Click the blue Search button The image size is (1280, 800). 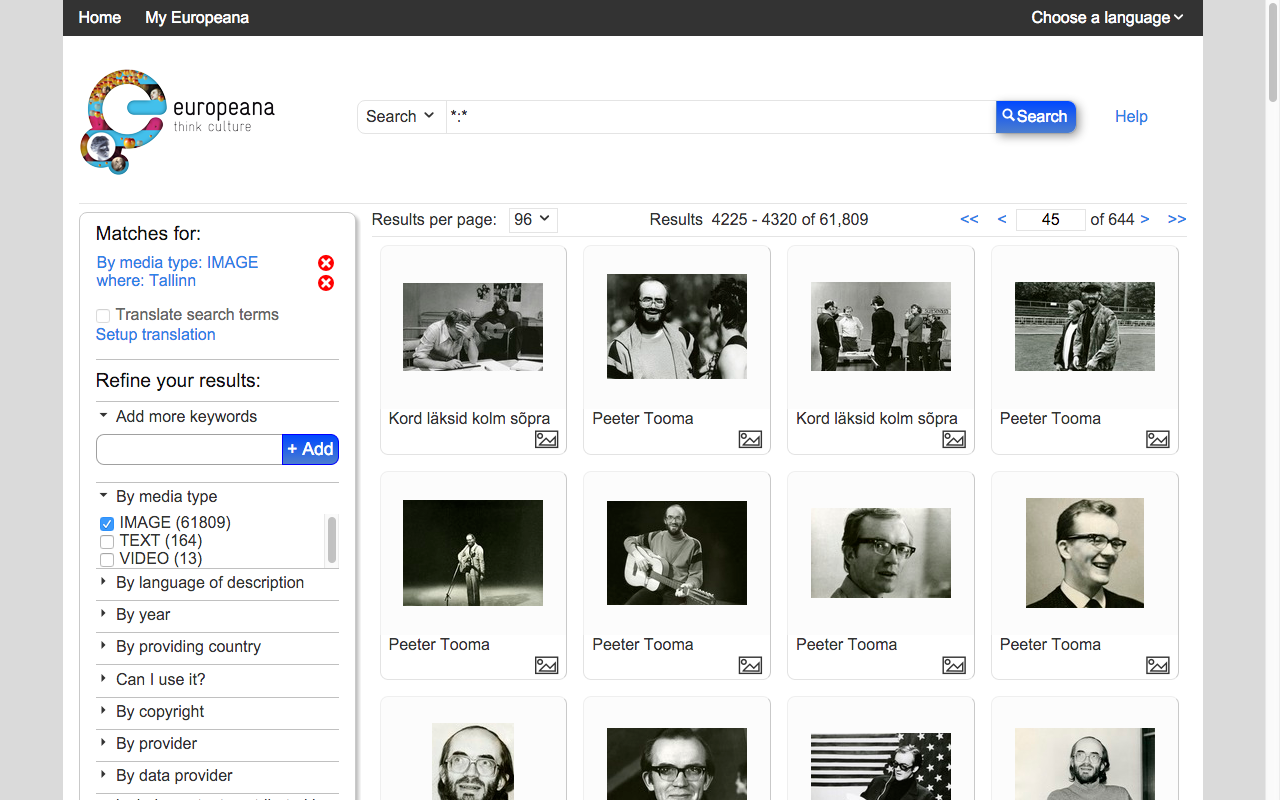(1035, 117)
